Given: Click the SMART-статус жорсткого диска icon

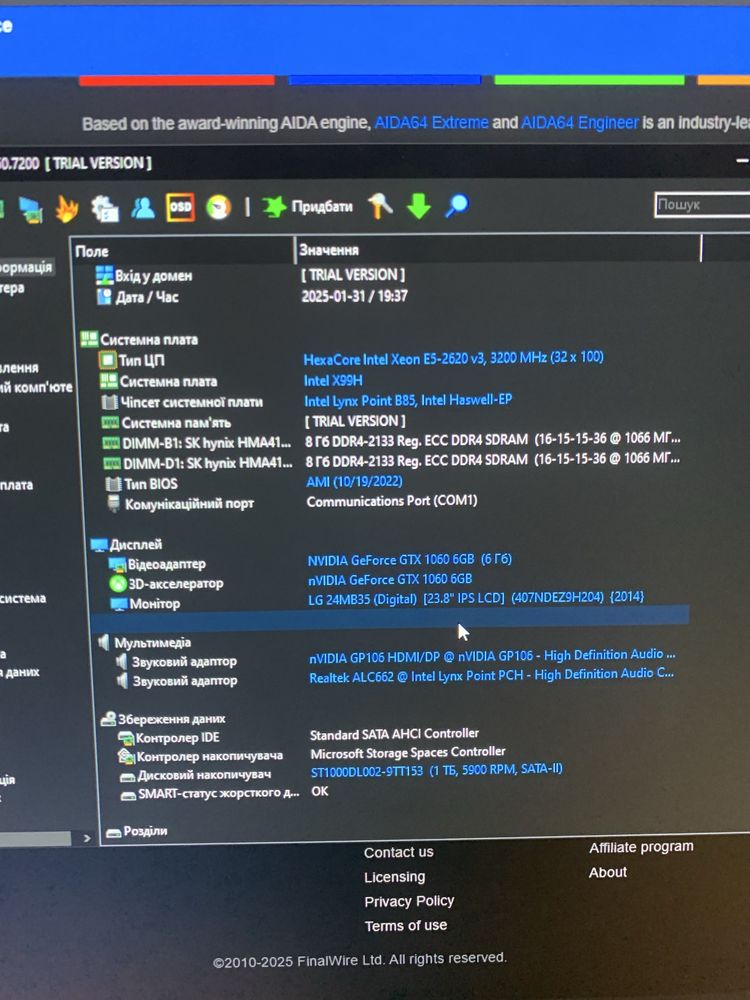Looking at the screenshot, I should tap(128, 795).
